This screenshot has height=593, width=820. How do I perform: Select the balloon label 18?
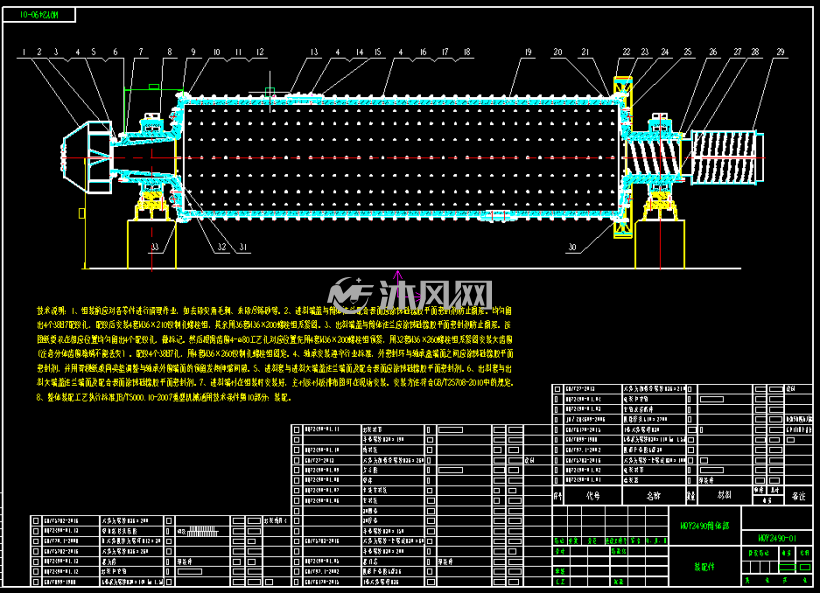[466, 52]
